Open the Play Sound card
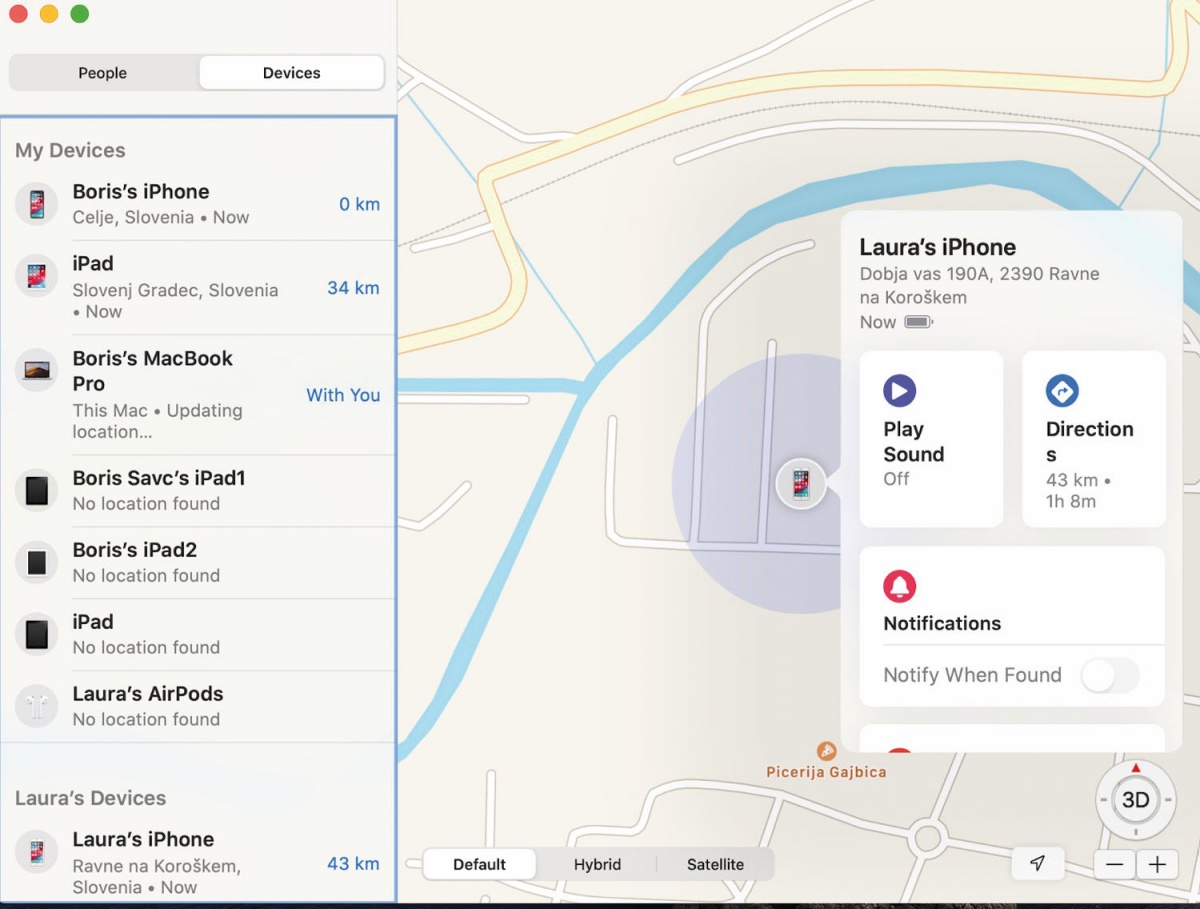This screenshot has width=1200, height=909. [931, 439]
